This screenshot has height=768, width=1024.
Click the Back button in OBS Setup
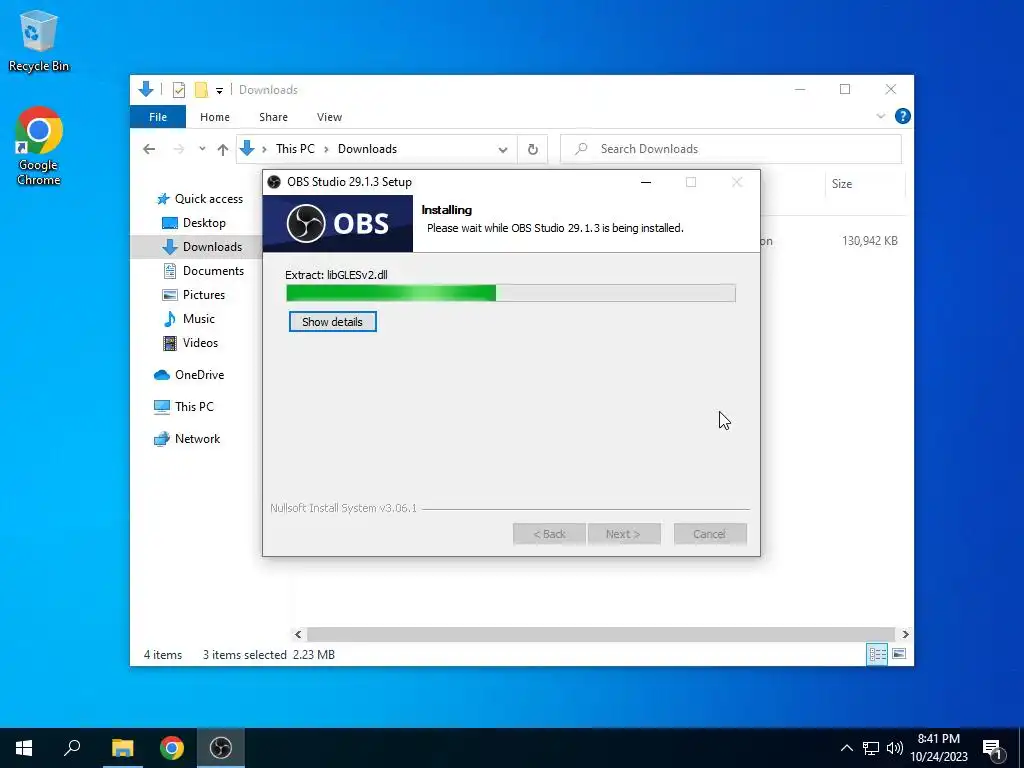pos(549,534)
